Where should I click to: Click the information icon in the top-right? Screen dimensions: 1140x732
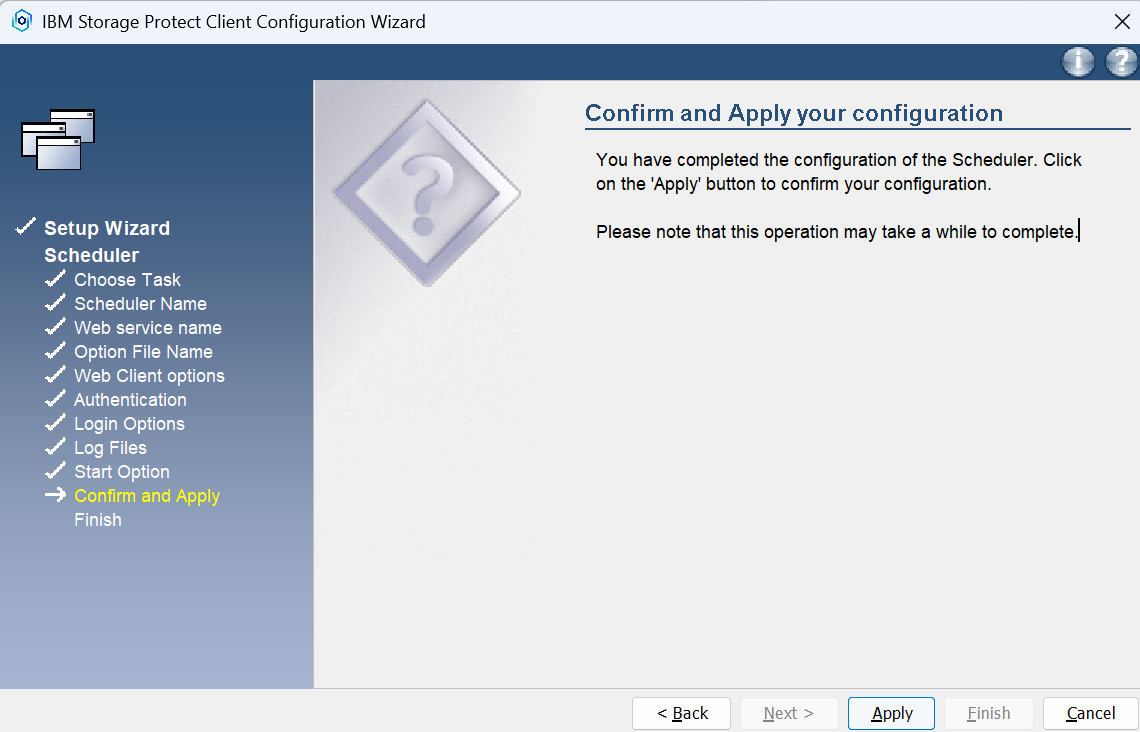1078,62
